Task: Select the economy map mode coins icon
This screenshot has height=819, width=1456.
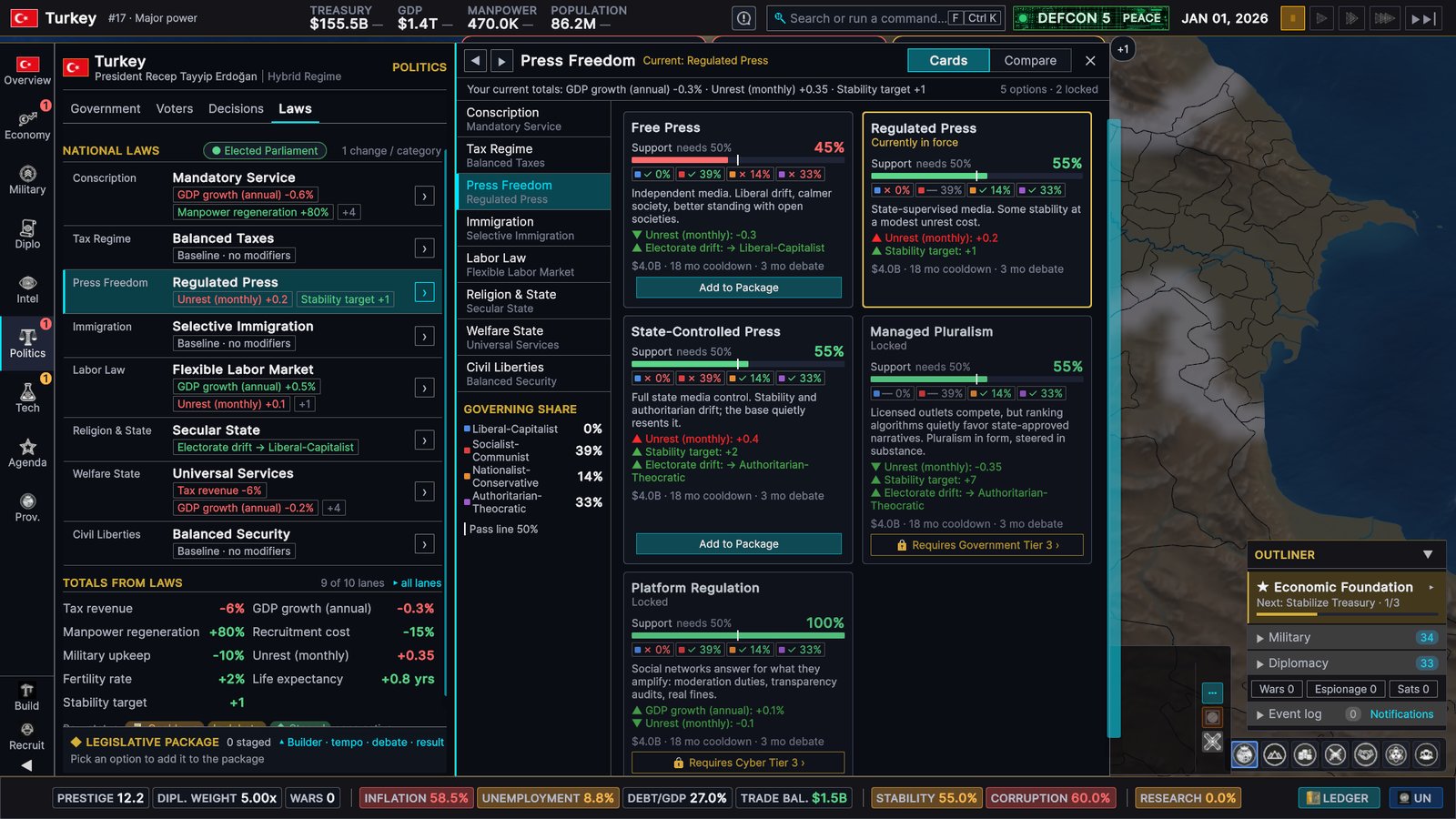Action: (1305, 754)
